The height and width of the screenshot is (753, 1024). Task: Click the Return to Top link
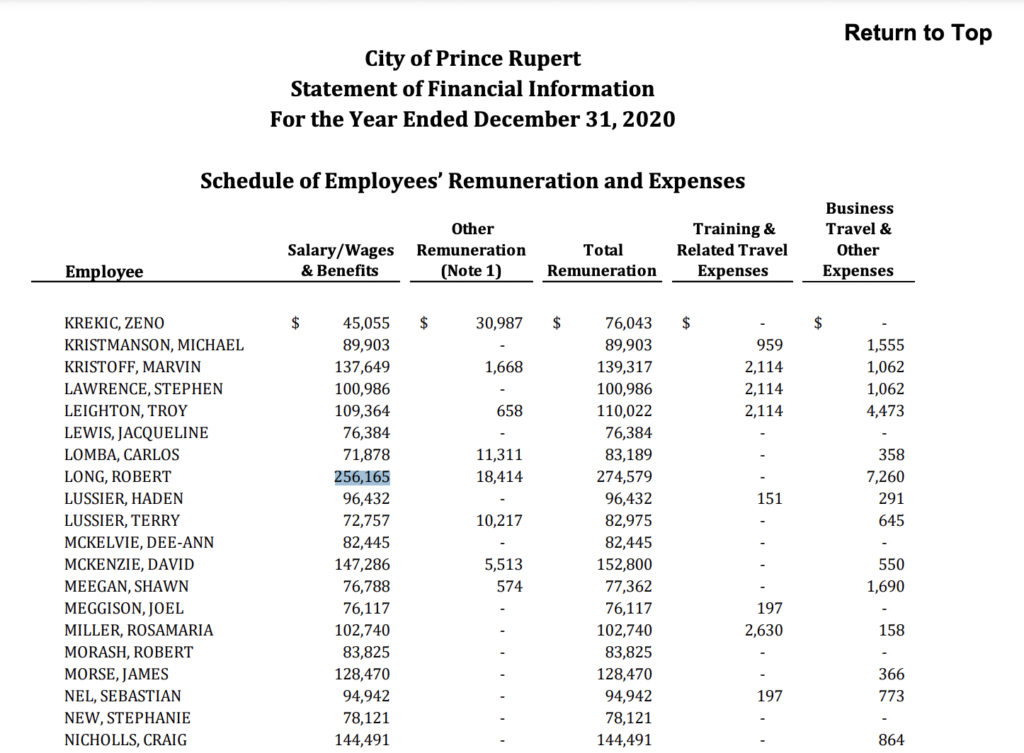[x=918, y=33]
